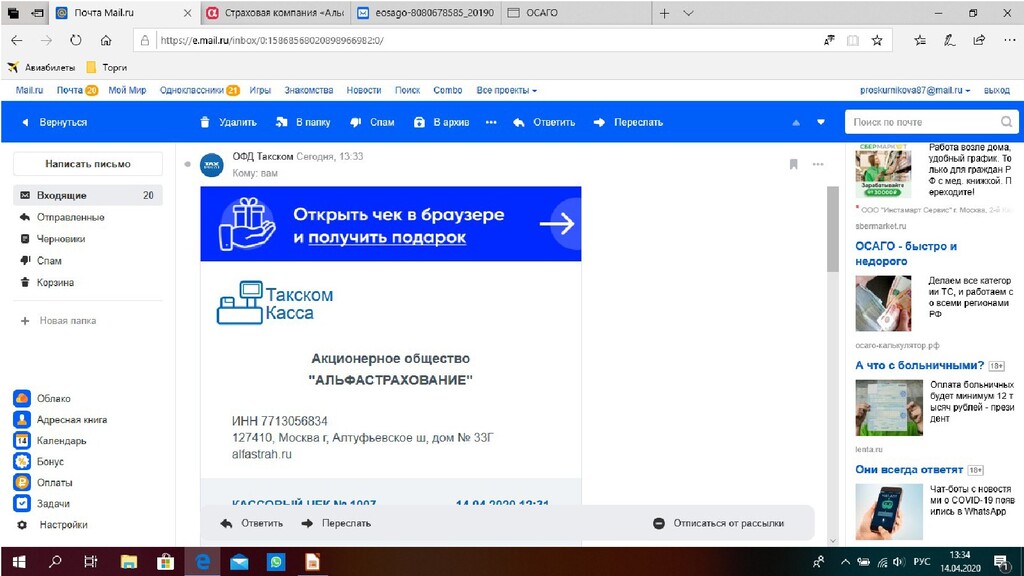Open the Входящие folder
The image size is (1024, 576).
click(88, 195)
